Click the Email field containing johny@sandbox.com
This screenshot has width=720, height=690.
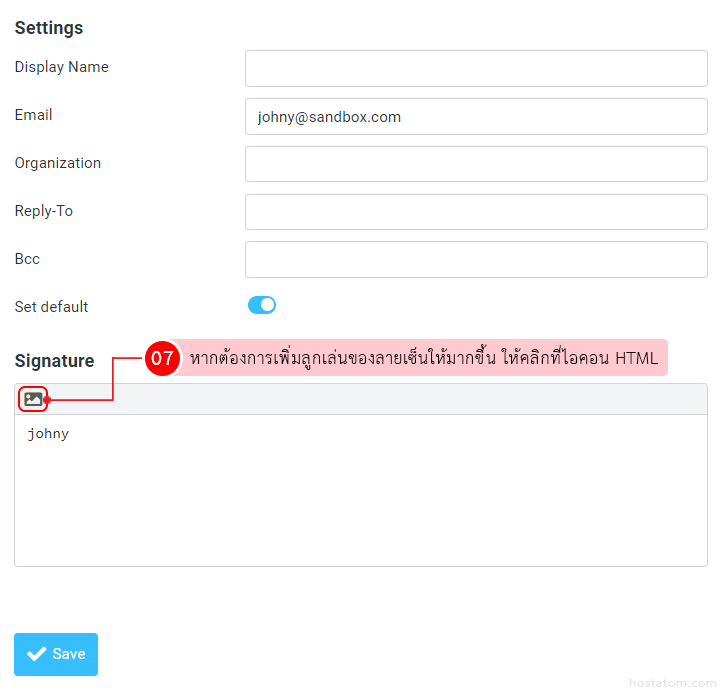[x=476, y=116]
